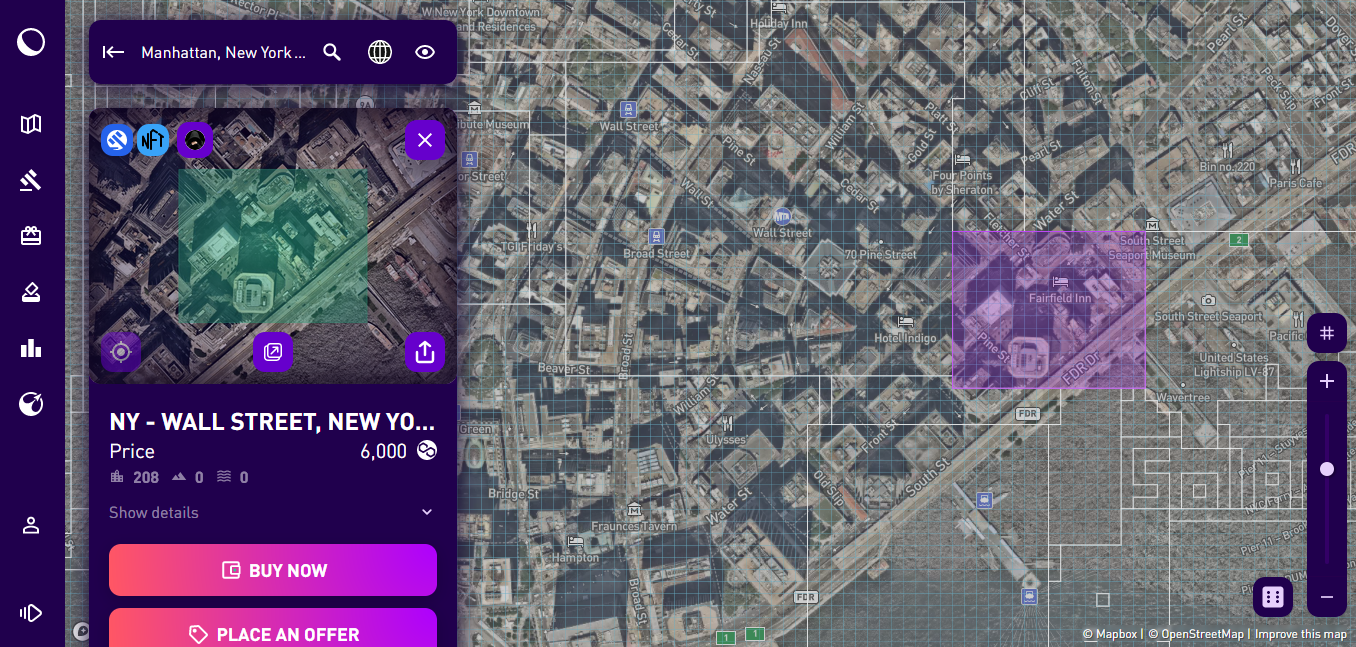This screenshot has width=1356, height=647.
Task: Toggle the map grid overlay
Action: click(1327, 333)
